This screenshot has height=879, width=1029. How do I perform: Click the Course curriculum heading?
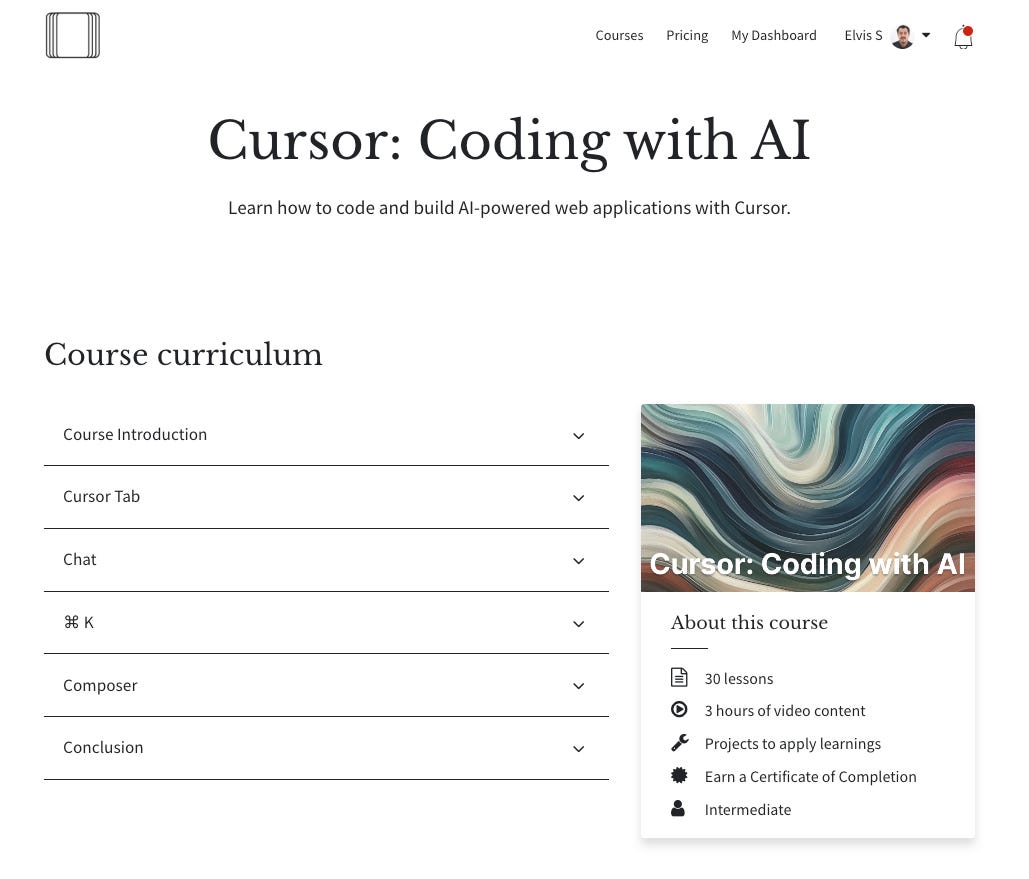[x=183, y=354]
